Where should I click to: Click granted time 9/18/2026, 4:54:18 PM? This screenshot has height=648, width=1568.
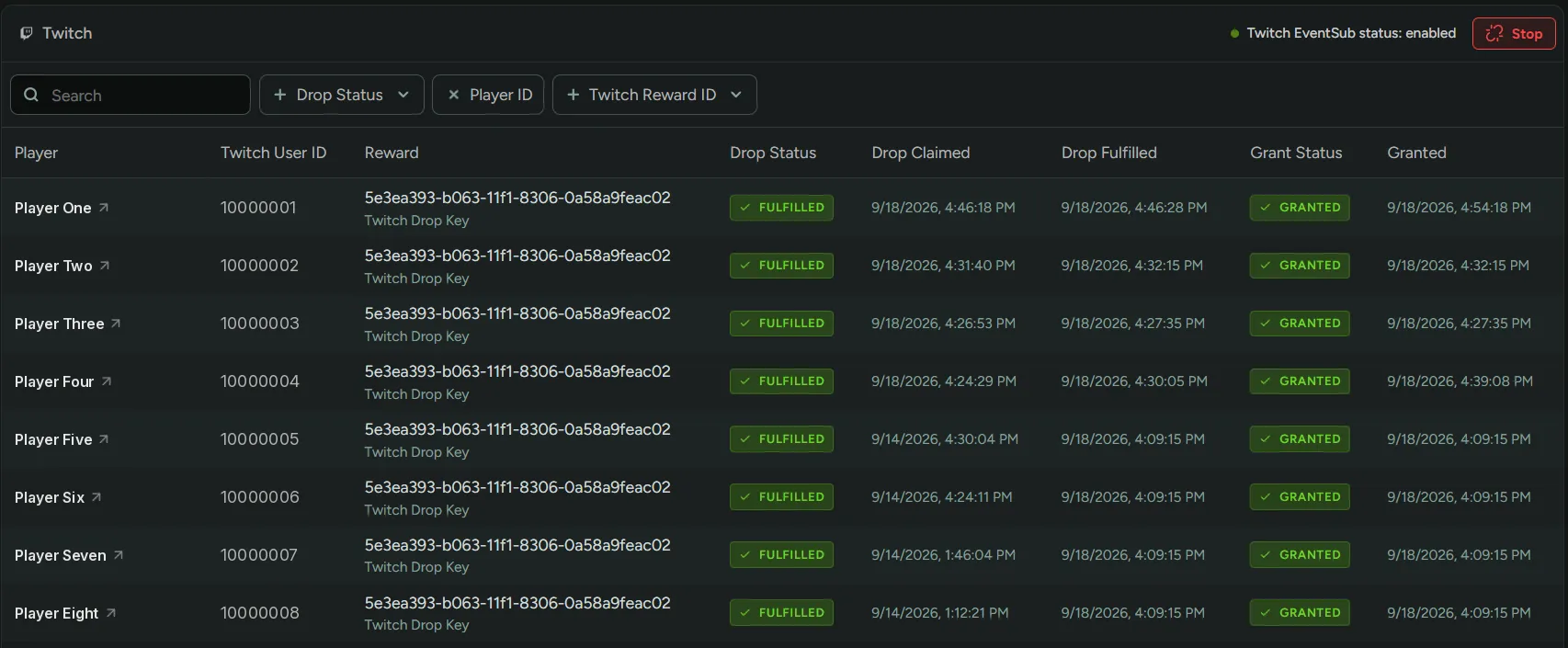point(1459,208)
